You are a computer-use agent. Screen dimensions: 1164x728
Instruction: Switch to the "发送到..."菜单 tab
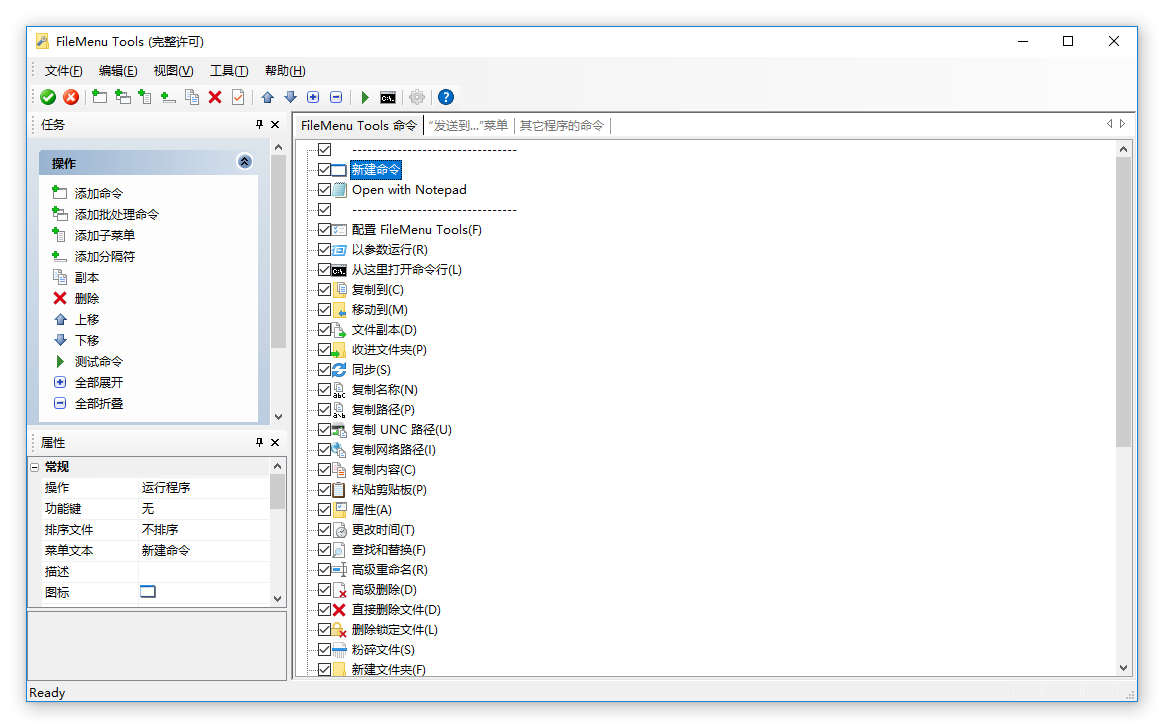[468, 125]
